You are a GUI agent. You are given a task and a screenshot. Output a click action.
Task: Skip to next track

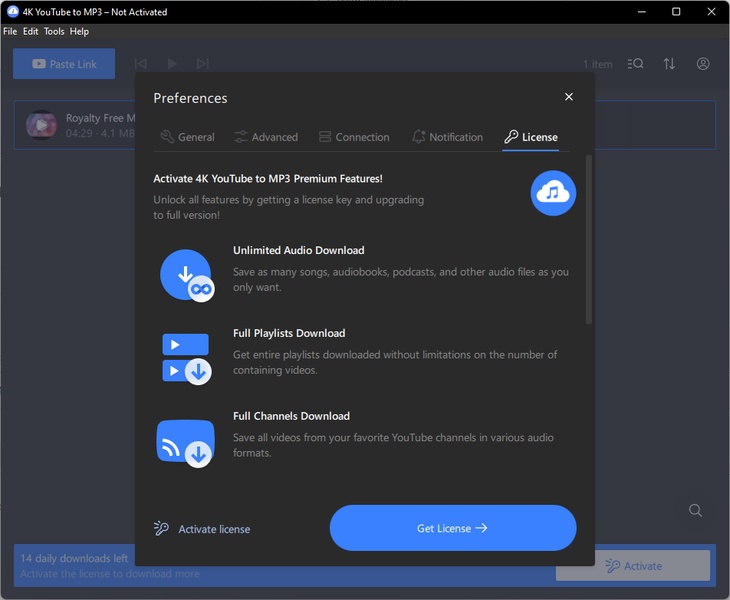[203, 63]
